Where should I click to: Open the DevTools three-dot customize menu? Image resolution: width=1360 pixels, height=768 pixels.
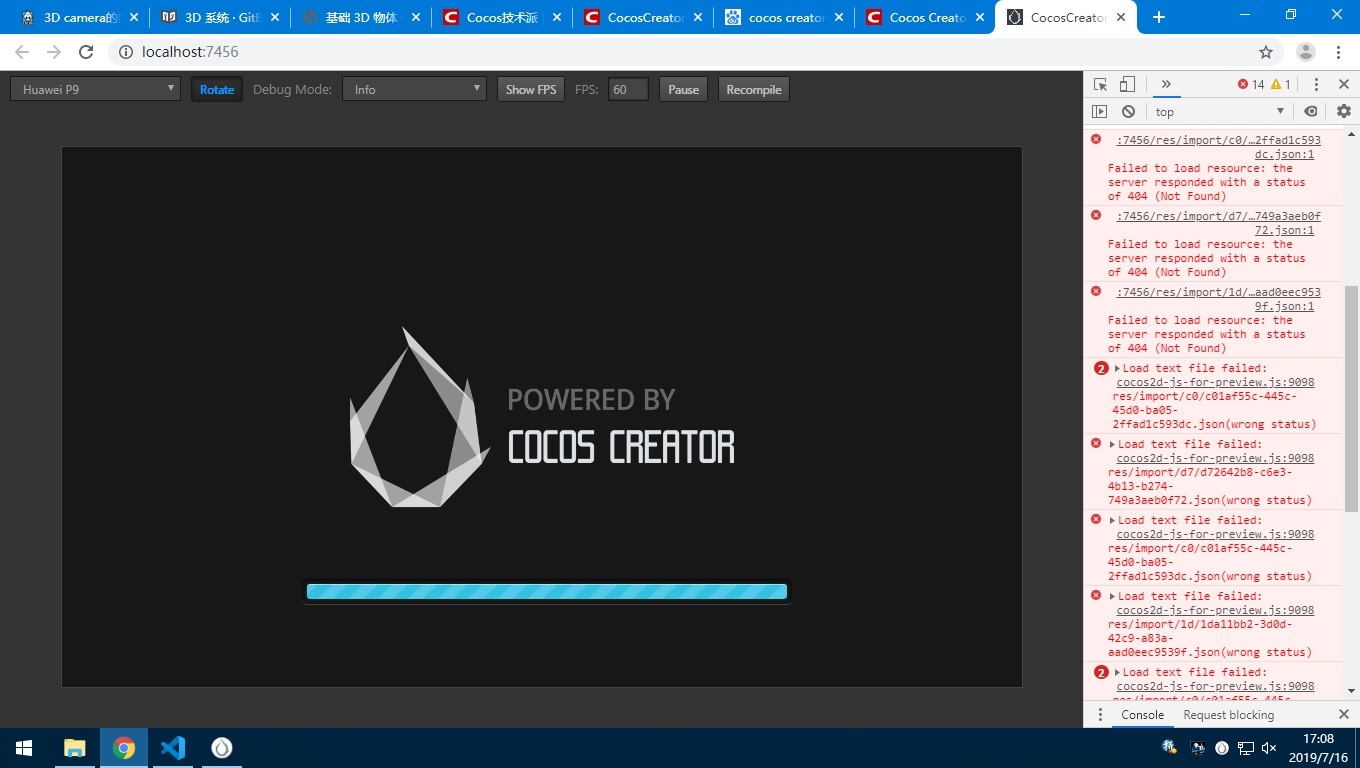click(x=1316, y=85)
